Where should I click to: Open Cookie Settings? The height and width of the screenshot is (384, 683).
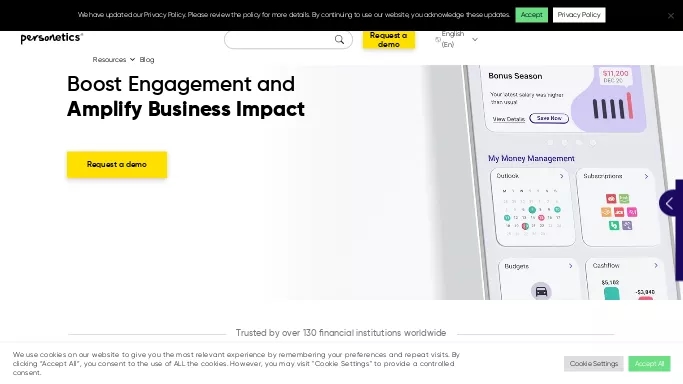594,364
